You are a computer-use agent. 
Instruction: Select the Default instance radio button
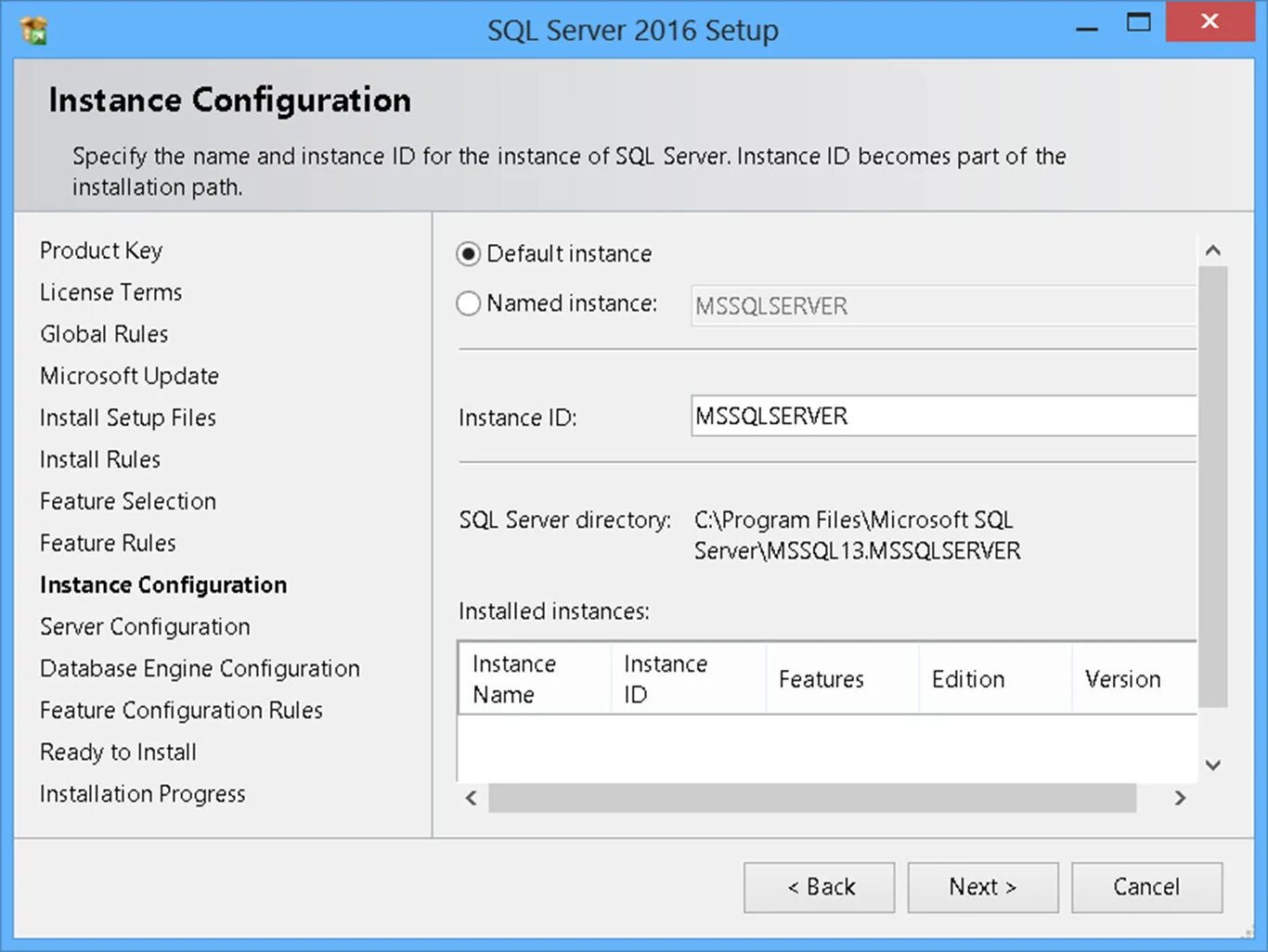pos(469,254)
